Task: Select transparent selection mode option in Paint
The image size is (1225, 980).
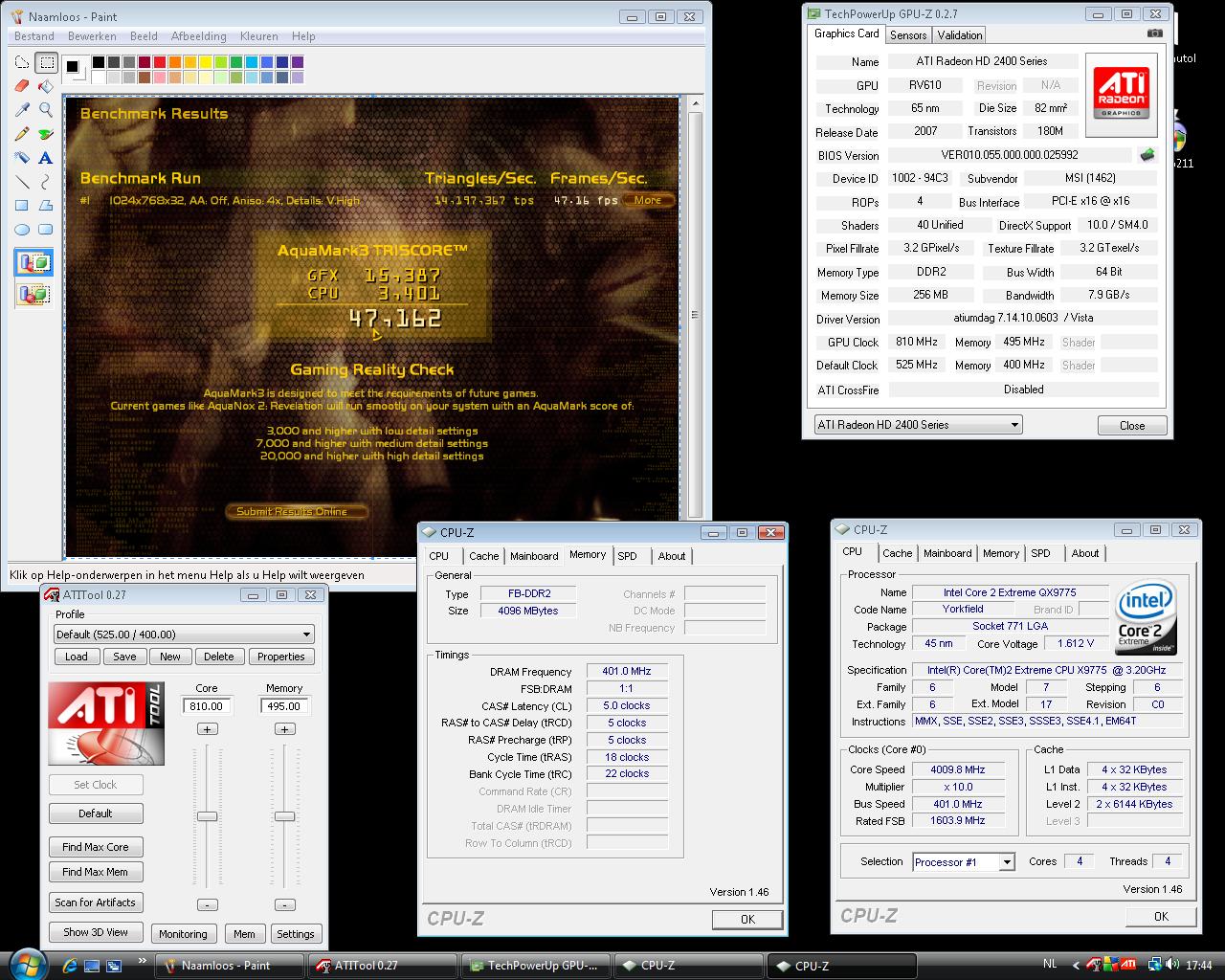Action: click(33, 294)
